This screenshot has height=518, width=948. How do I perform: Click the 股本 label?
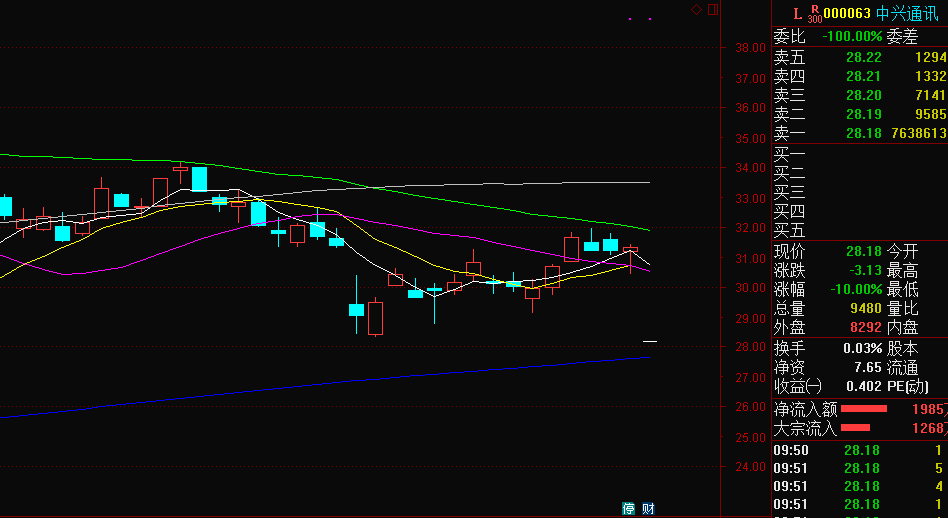[x=902, y=349]
